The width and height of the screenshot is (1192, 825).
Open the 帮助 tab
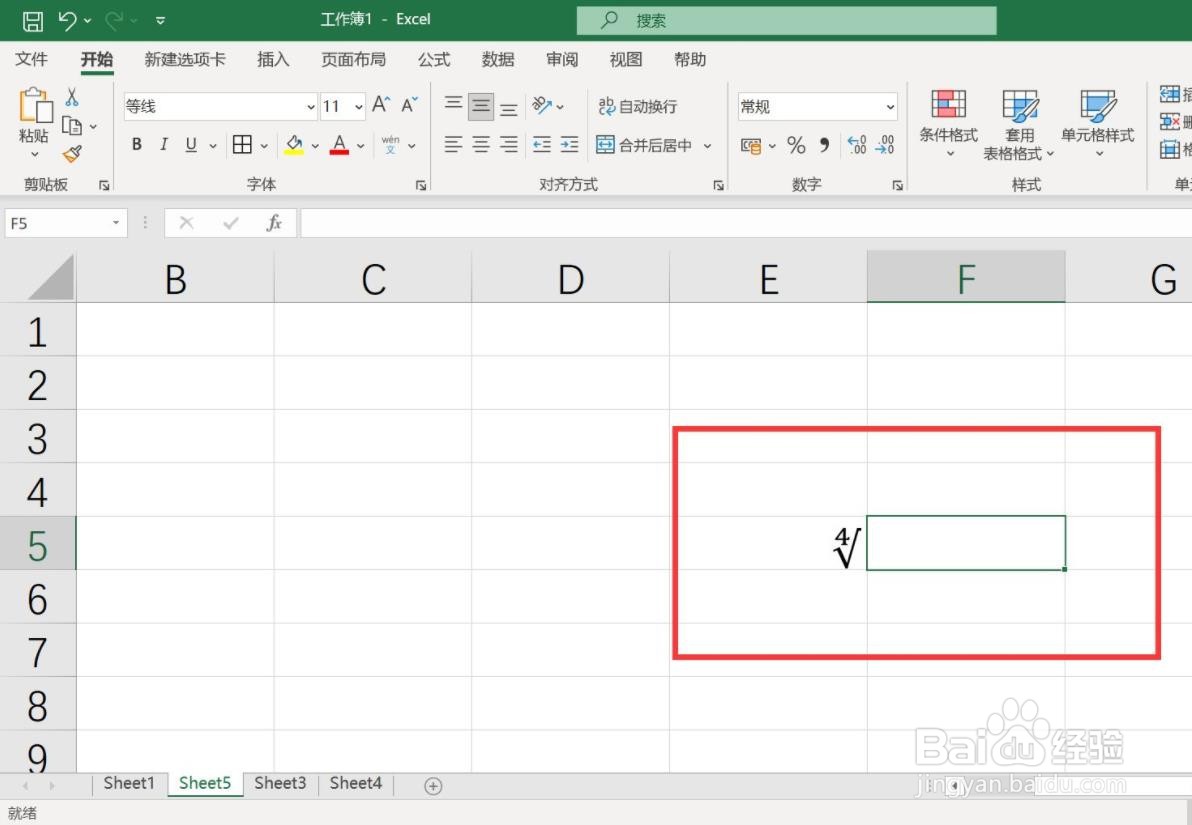coord(690,59)
